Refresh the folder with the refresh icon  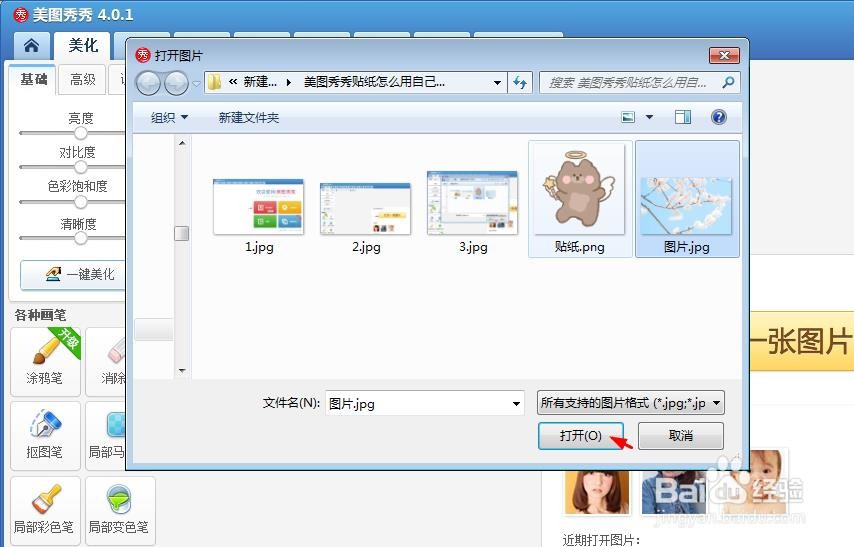pyautogui.click(x=520, y=82)
